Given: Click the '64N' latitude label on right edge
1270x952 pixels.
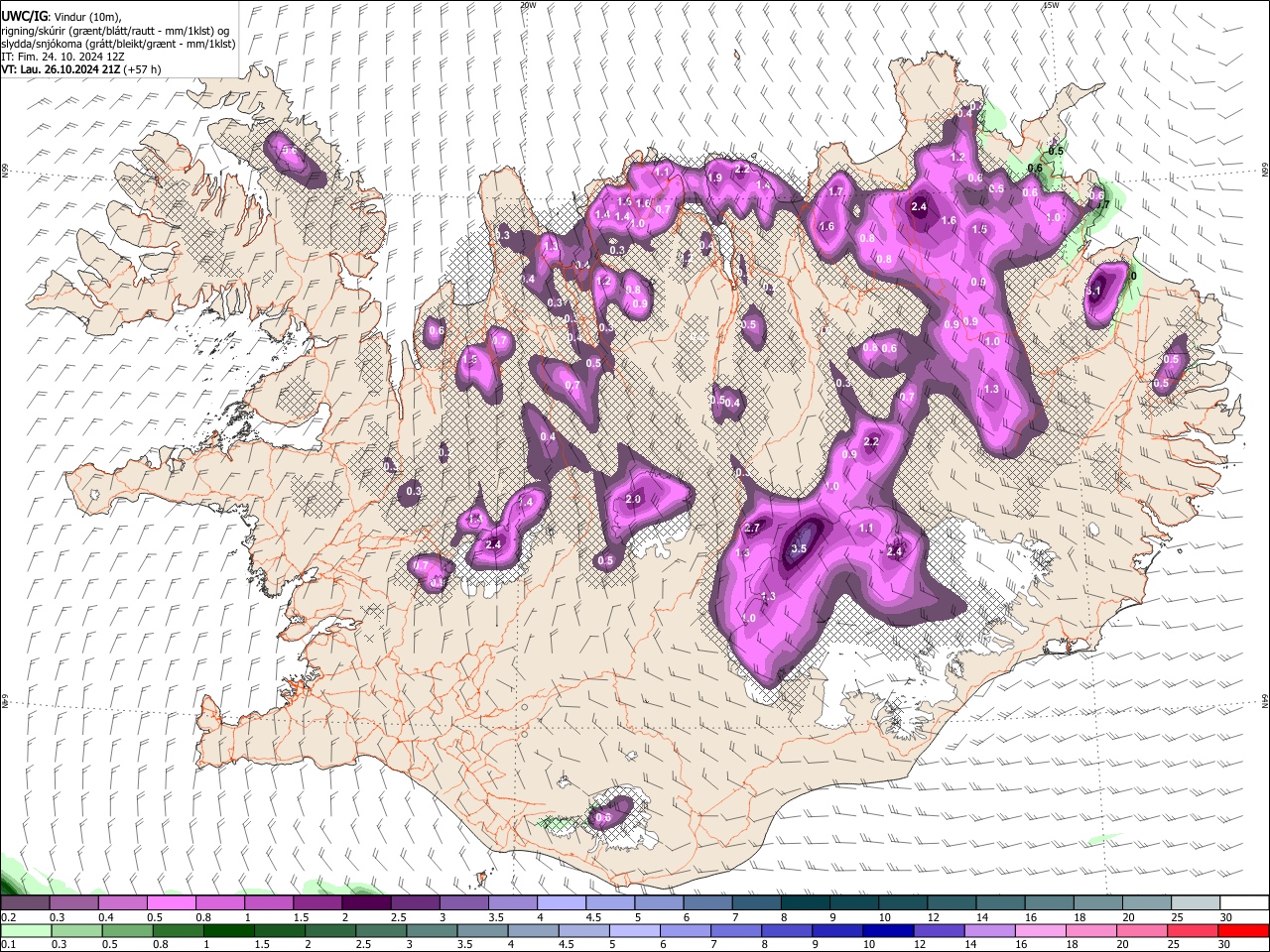Looking at the screenshot, I should tap(1265, 701).
